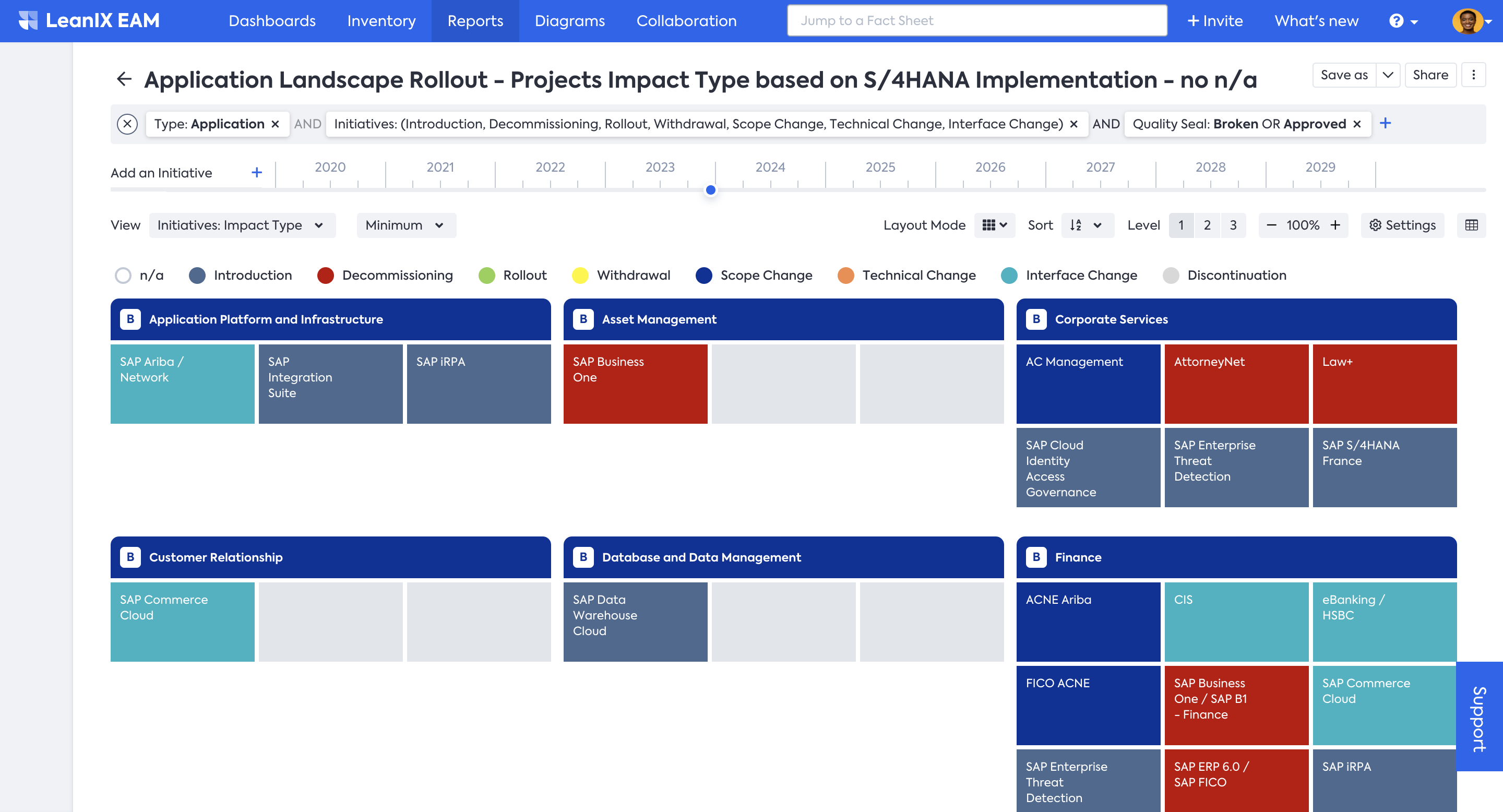Open the three-dot more options menu
This screenshot has width=1503, height=812.
[1474, 75]
